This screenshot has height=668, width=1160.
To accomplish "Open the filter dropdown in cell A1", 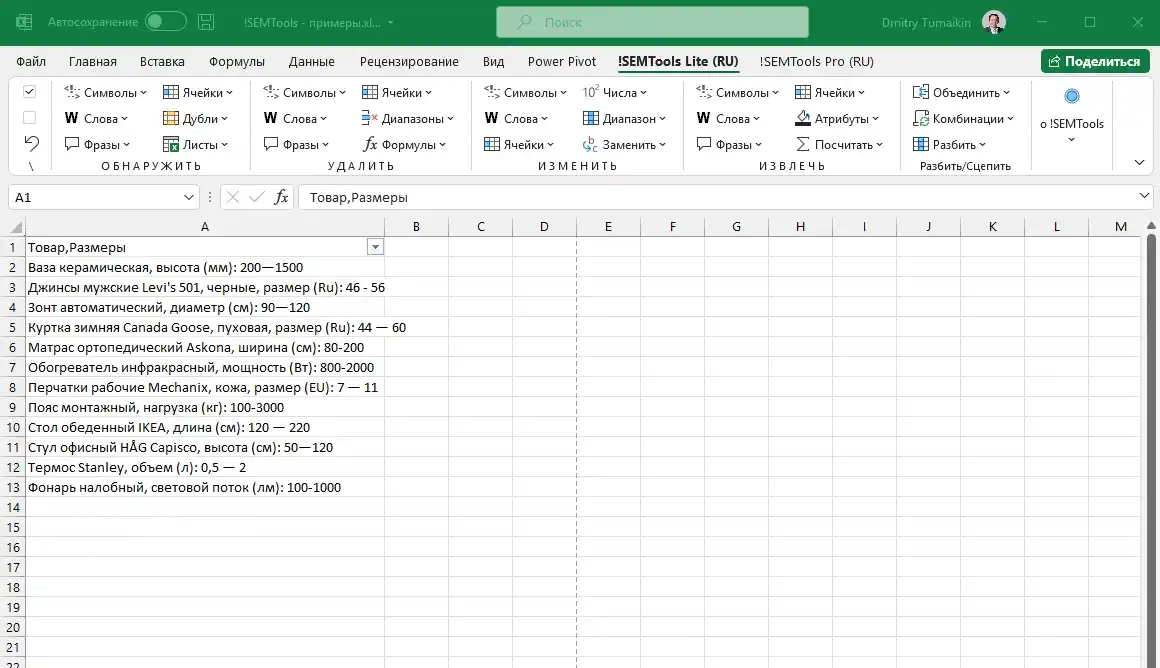I will [375, 247].
